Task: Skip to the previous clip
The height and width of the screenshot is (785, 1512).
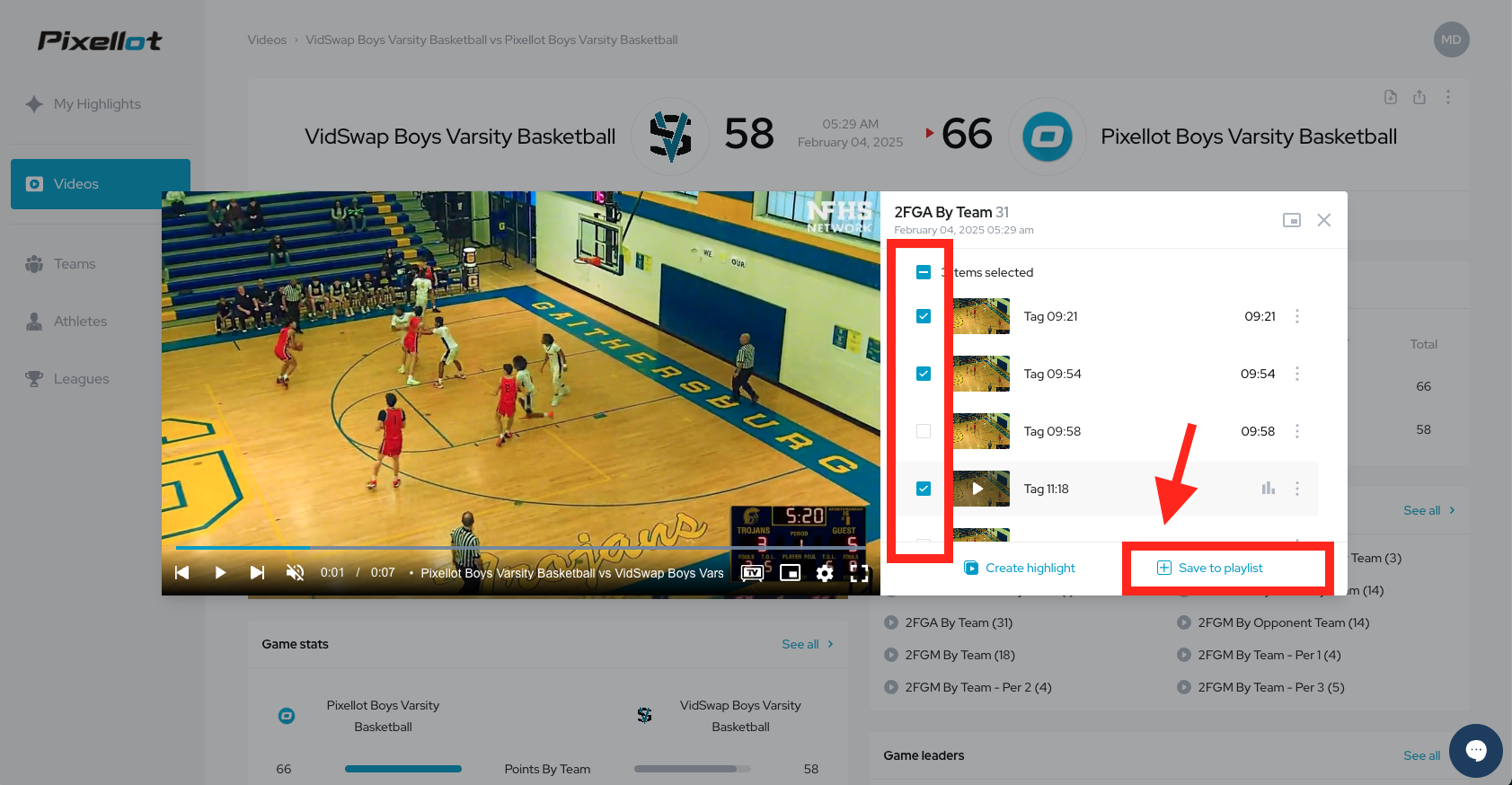Action: point(181,573)
